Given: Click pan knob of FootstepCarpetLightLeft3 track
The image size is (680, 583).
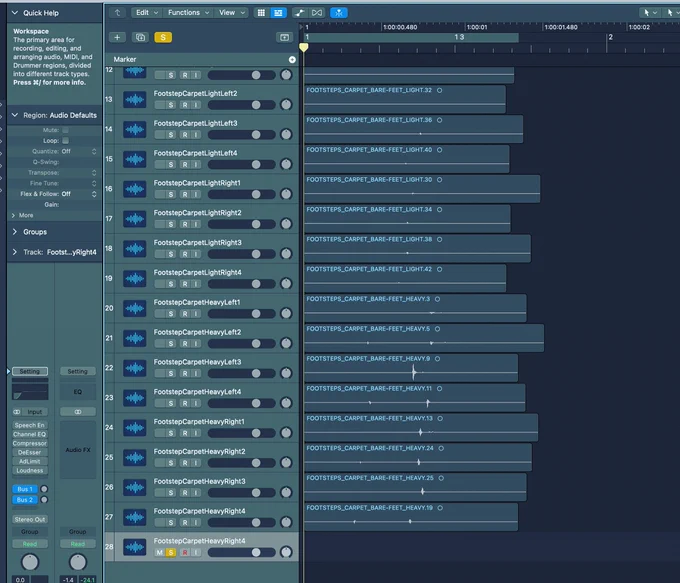Looking at the screenshot, I should 286,134.
